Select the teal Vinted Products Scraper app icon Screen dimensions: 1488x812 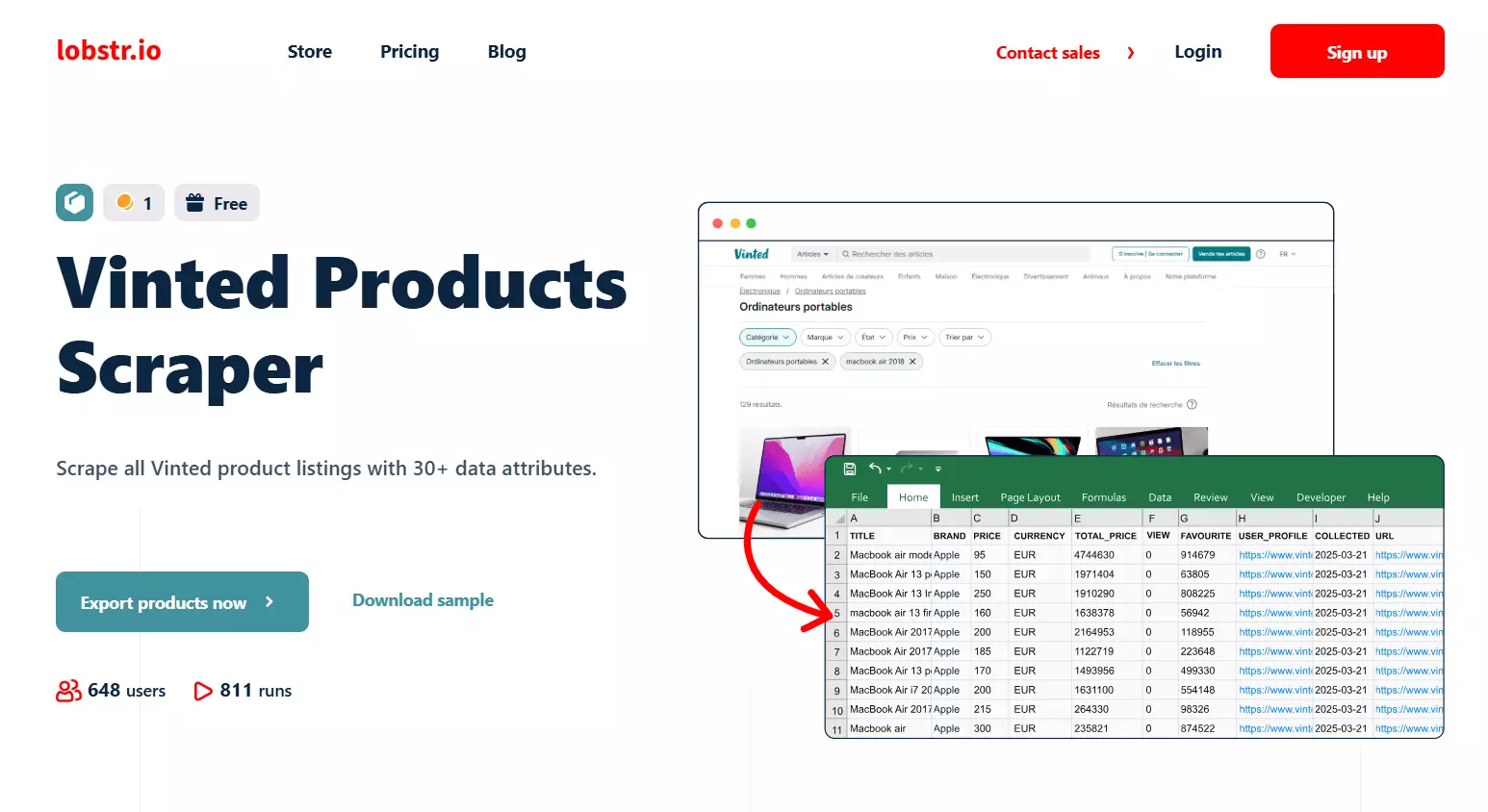(74, 202)
